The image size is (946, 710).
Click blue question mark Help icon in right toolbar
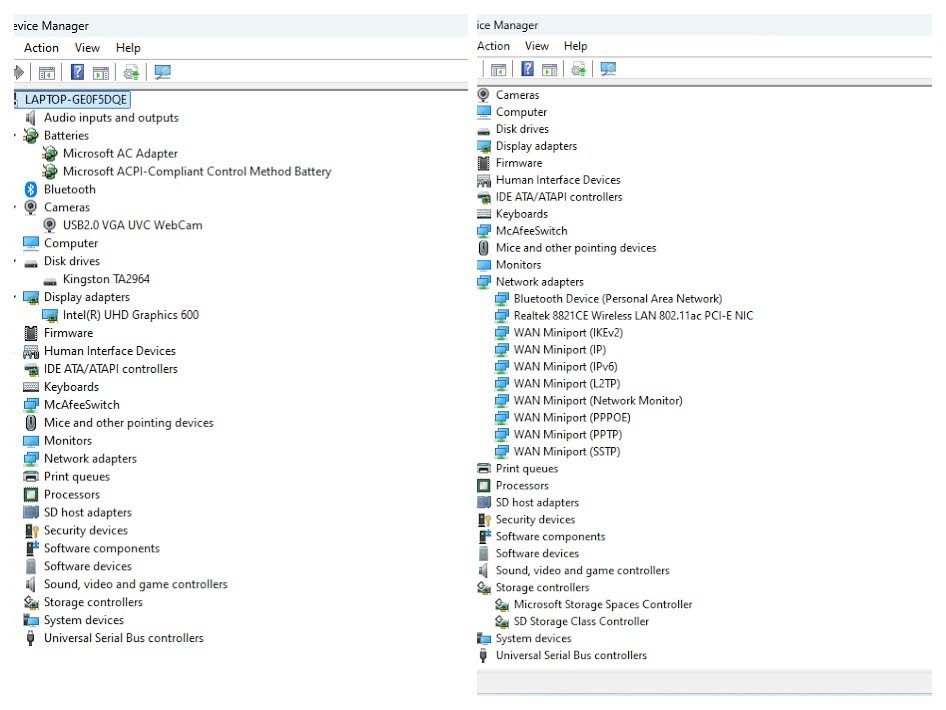527,69
